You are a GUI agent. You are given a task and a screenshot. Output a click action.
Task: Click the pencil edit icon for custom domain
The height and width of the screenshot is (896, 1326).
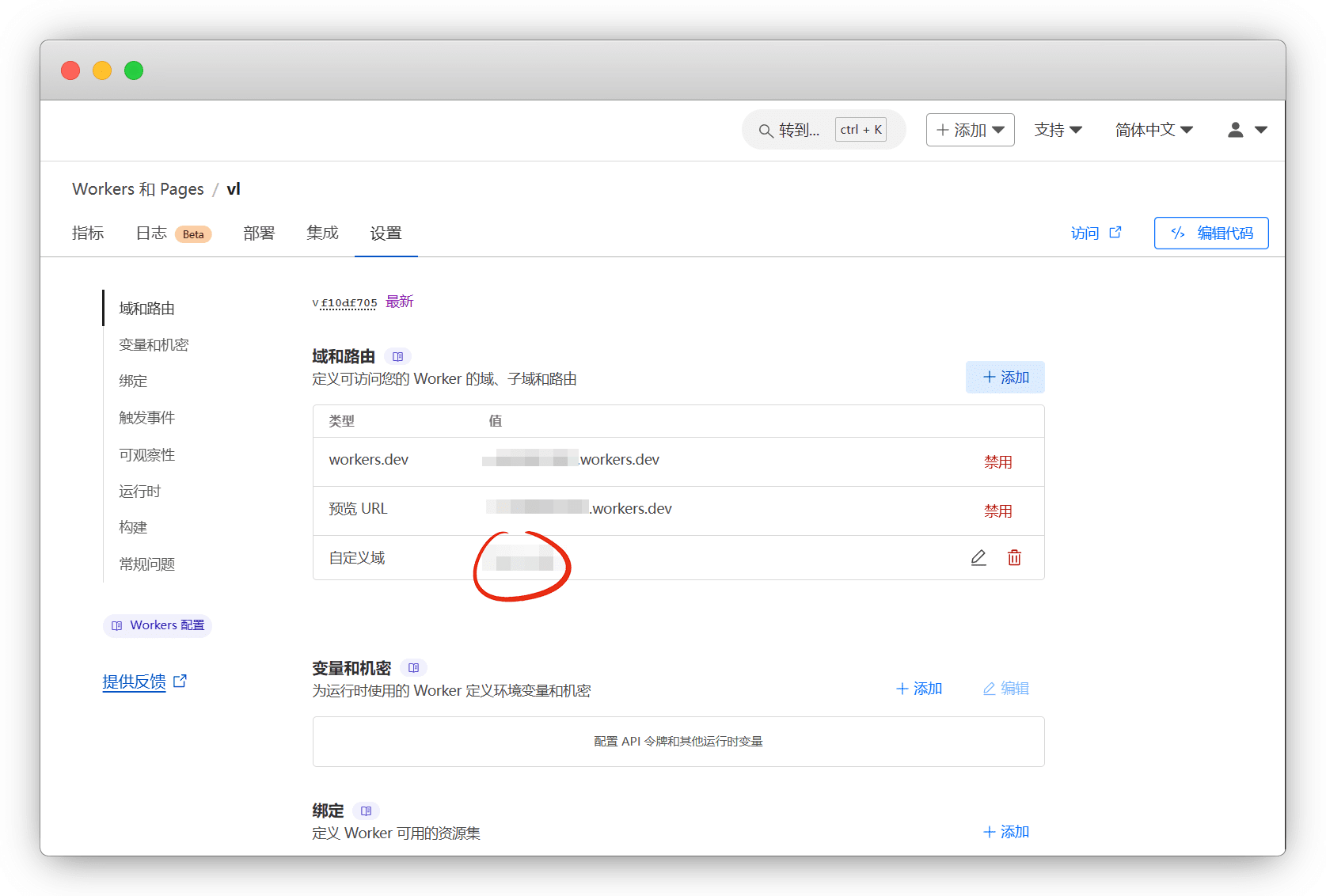(x=978, y=558)
